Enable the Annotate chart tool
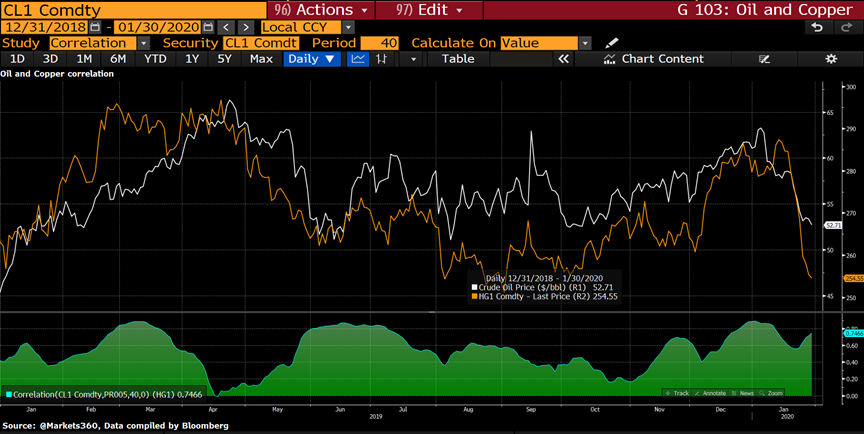Screen dimensions: 864x434 pyautogui.click(x=710, y=393)
